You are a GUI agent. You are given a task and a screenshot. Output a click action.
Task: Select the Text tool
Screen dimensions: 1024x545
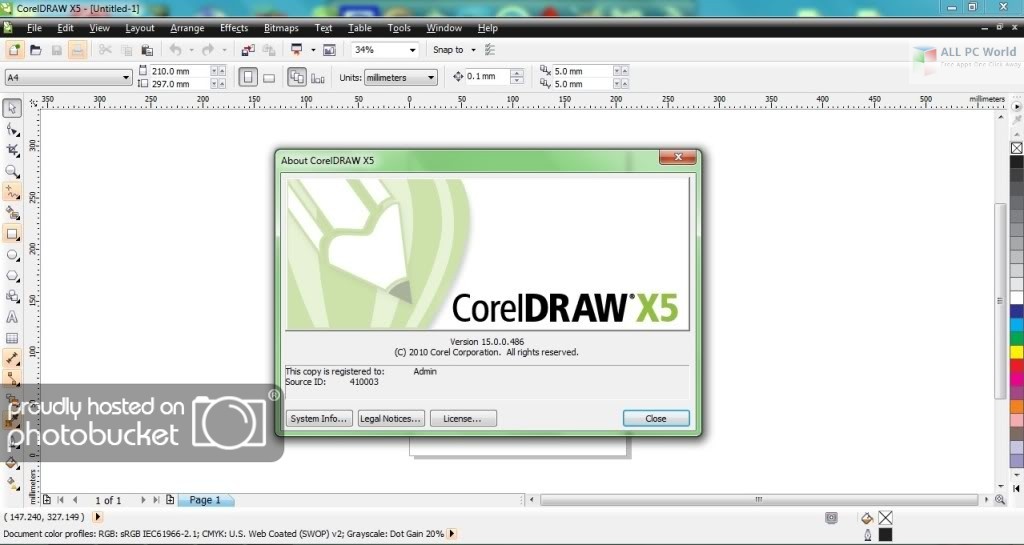[12, 317]
